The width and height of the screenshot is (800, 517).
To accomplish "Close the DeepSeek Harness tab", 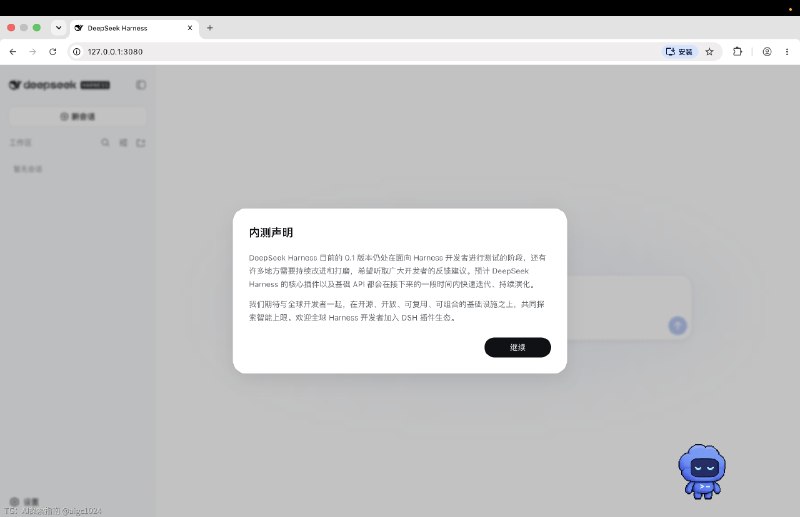I will (190, 28).
